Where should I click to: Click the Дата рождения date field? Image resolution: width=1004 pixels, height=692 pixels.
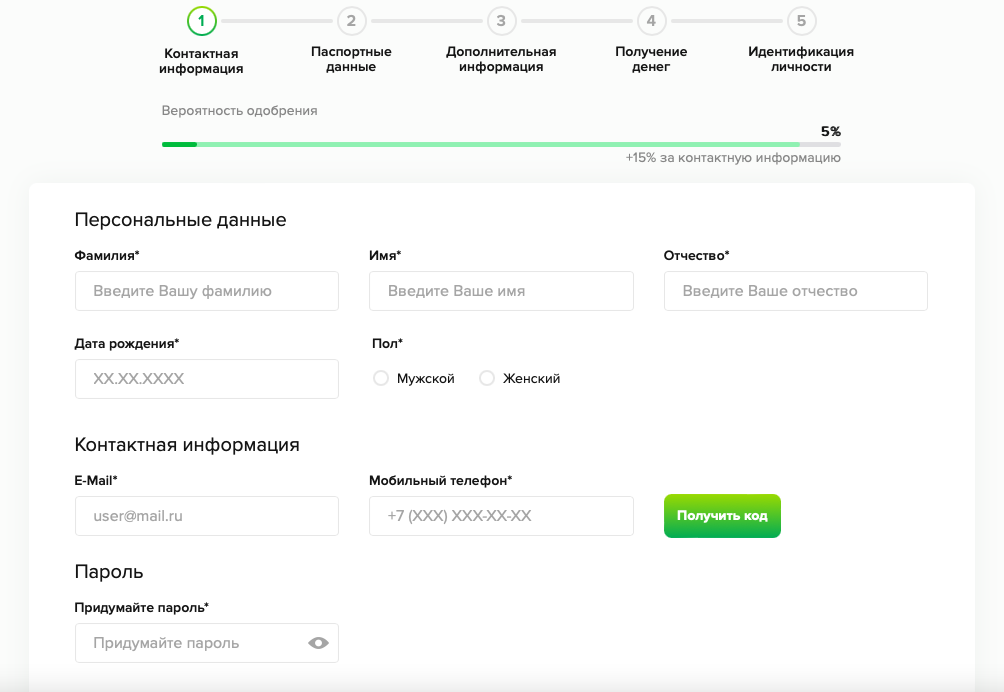pyautogui.click(x=207, y=379)
